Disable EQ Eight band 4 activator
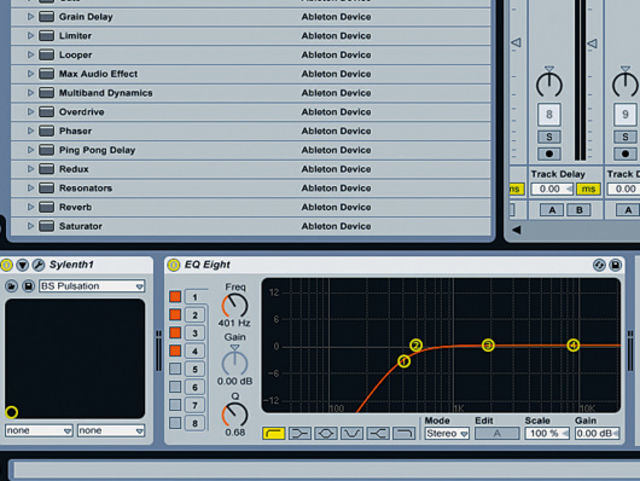The image size is (640, 481). [x=176, y=350]
